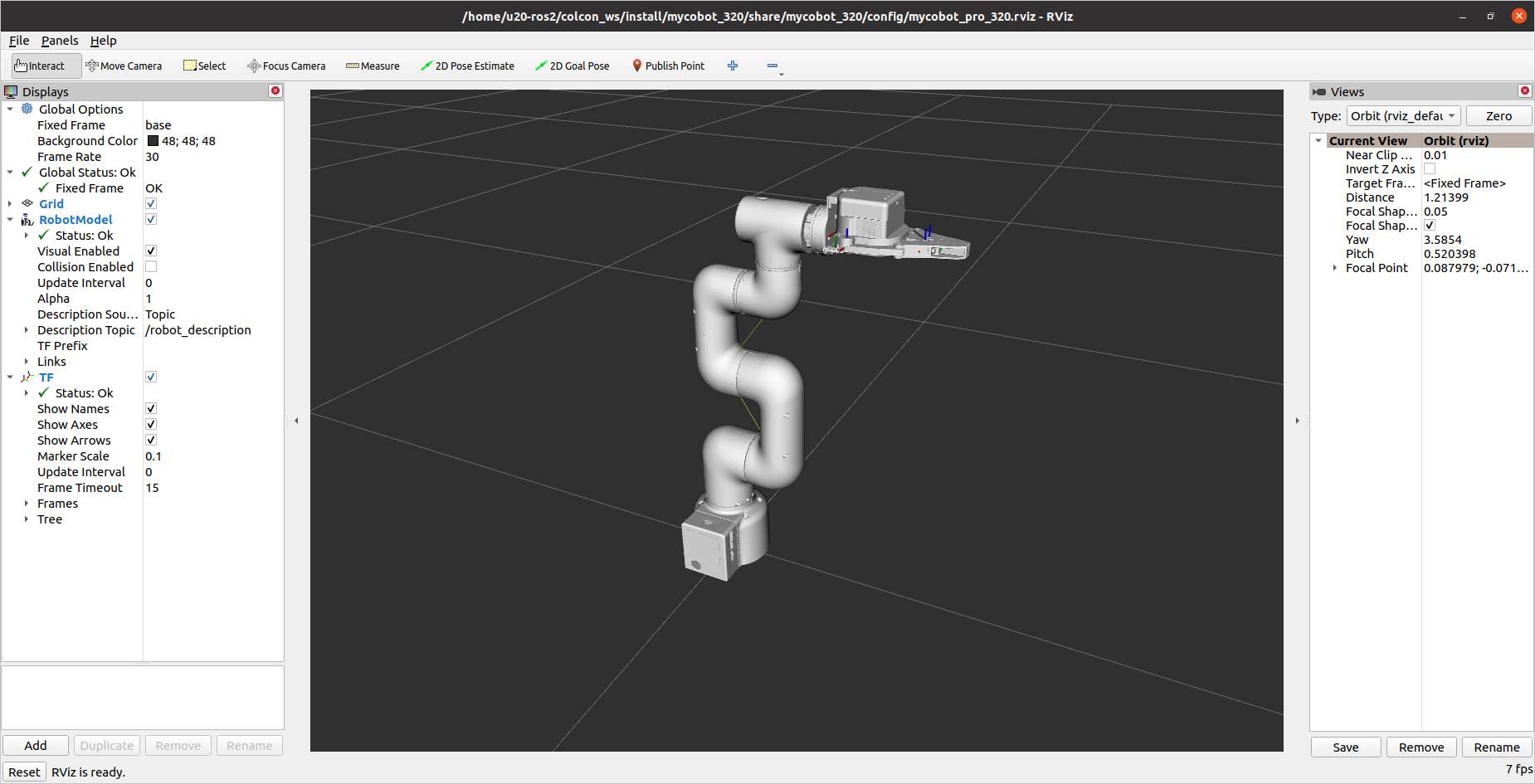Uncheck Show Names under TF
This screenshot has height=784, width=1535.
(x=151, y=409)
